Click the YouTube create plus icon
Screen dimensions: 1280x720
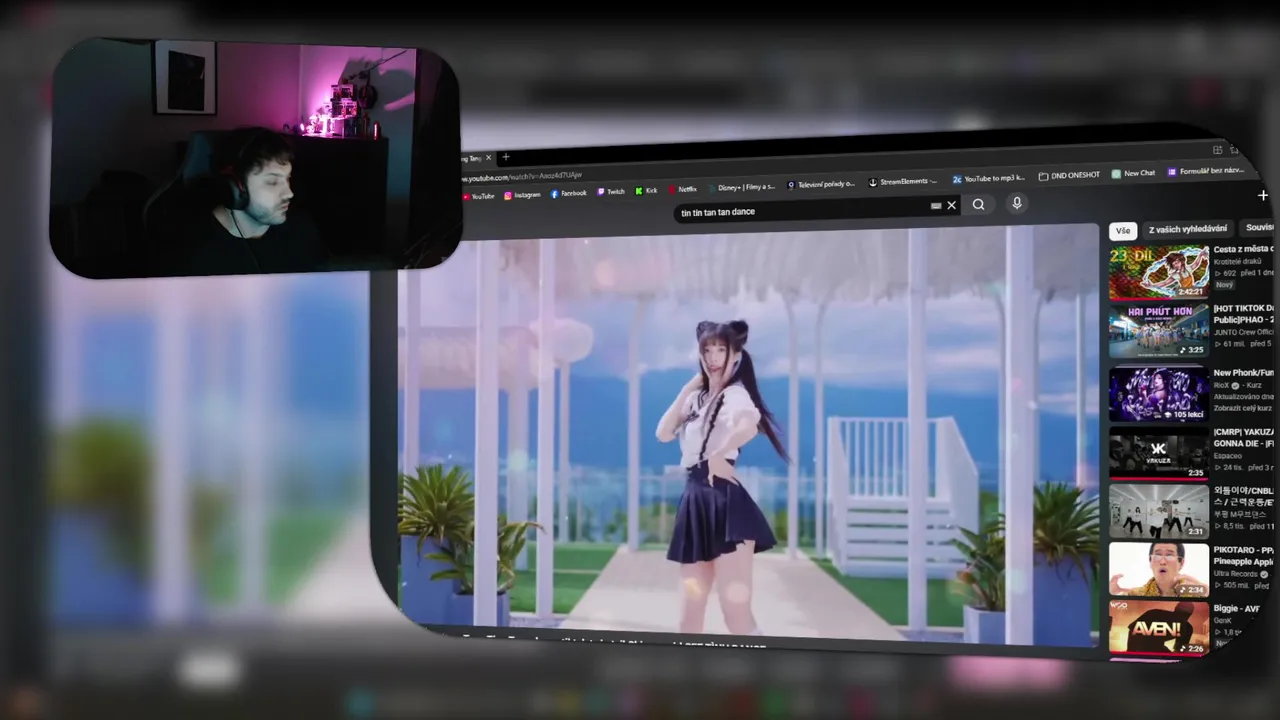tap(1262, 196)
